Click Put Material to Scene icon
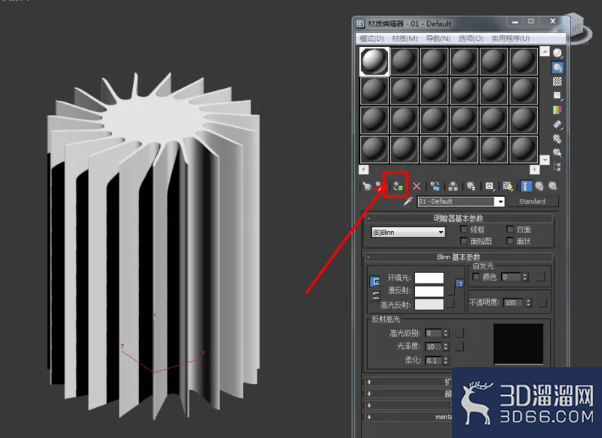The height and width of the screenshot is (438, 602). click(379, 186)
